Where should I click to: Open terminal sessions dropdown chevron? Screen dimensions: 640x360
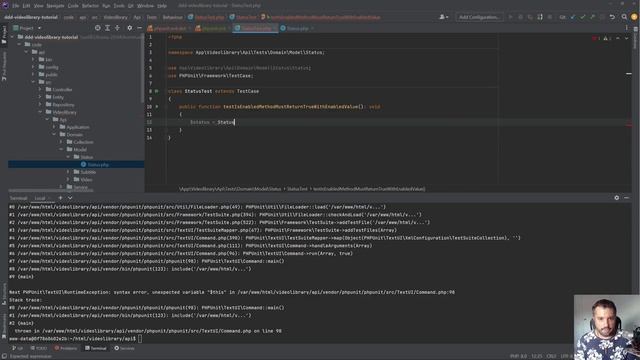(x=70, y=198)
